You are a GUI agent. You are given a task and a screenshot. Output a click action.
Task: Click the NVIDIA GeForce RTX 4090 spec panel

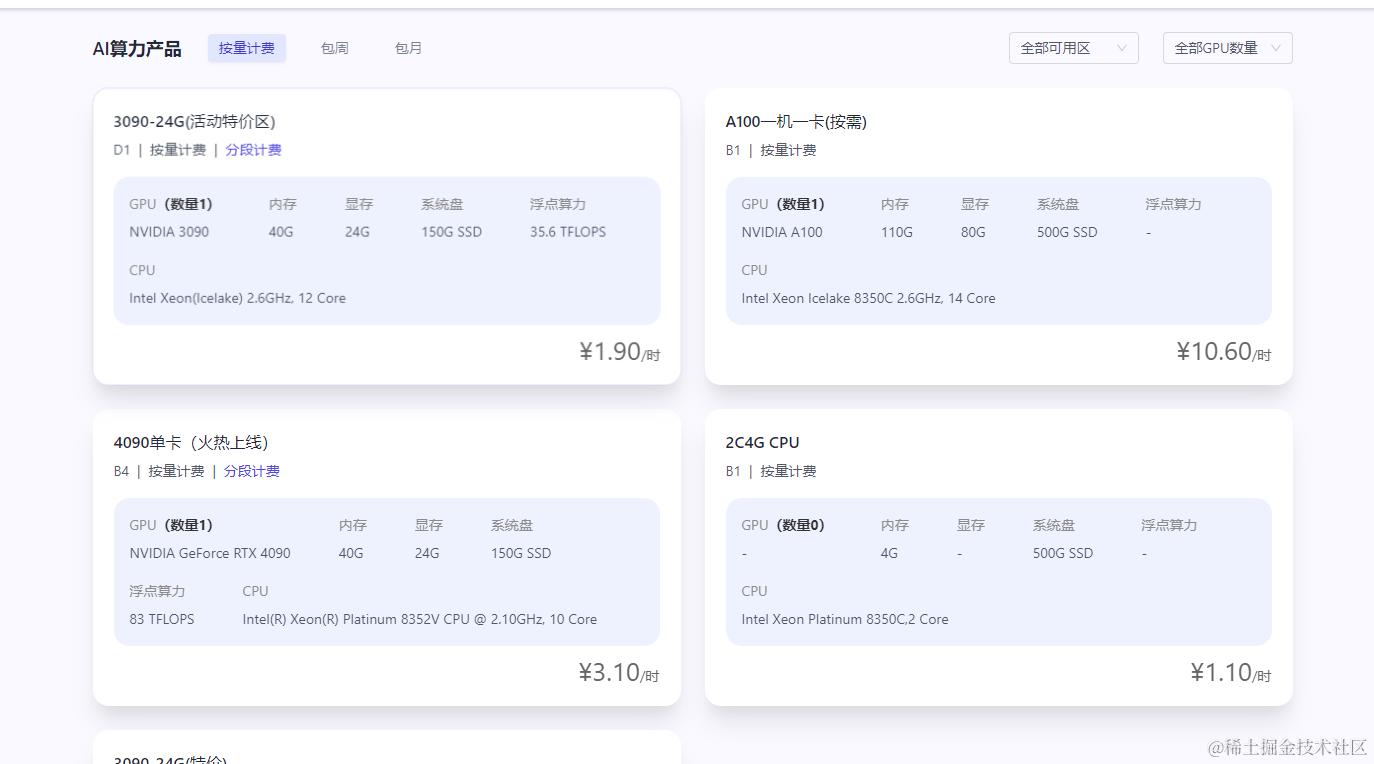coord(386,572)
